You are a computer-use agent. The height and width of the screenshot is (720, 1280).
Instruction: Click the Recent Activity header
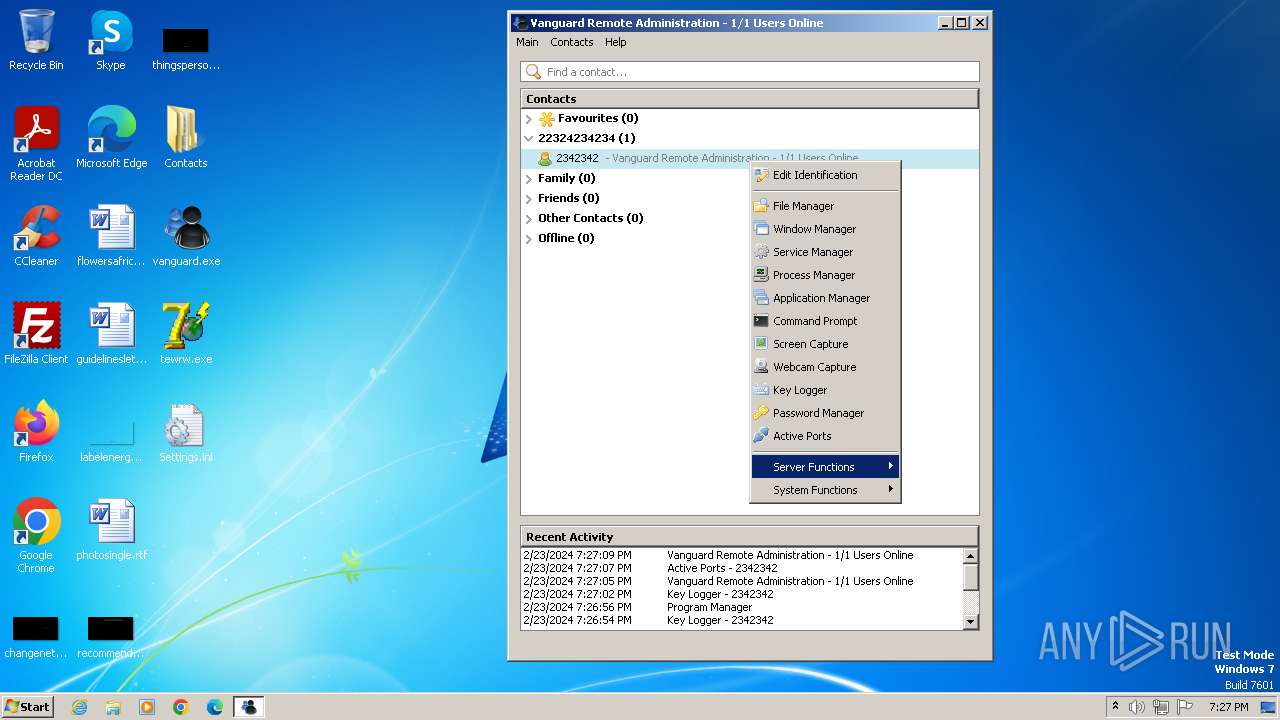pyautogui.click(x=749, y=537)
